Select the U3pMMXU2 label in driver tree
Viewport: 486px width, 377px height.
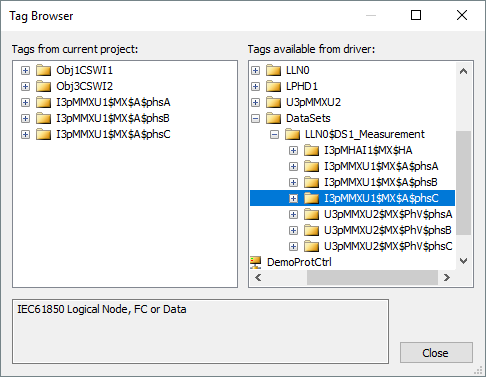[x=313, y=103]
